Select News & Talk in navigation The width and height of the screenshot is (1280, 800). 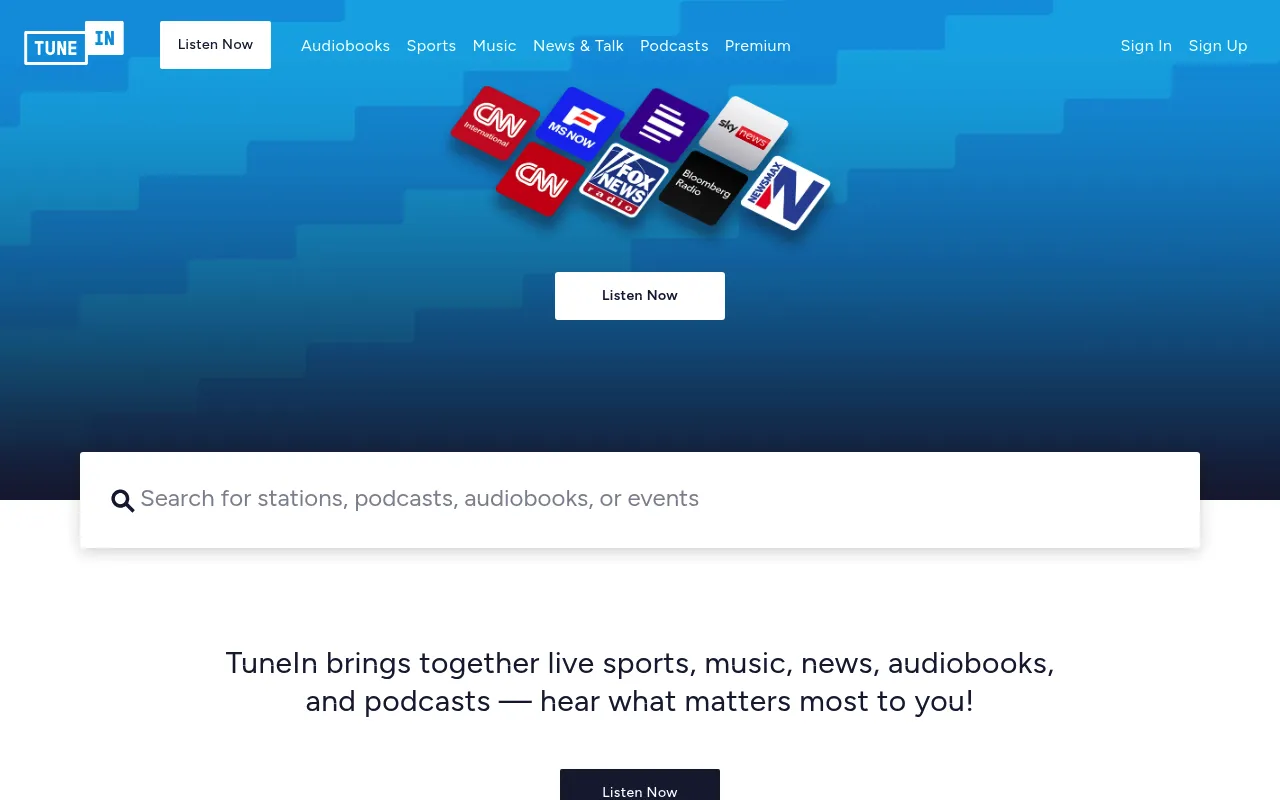[x=578, y=46]
